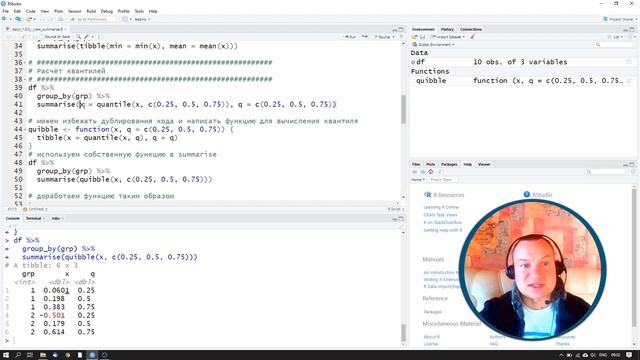This screenshot has width=640, height=360.
Task: Open the New Project icon in toolbar
Action: click(x=18, y=19)
